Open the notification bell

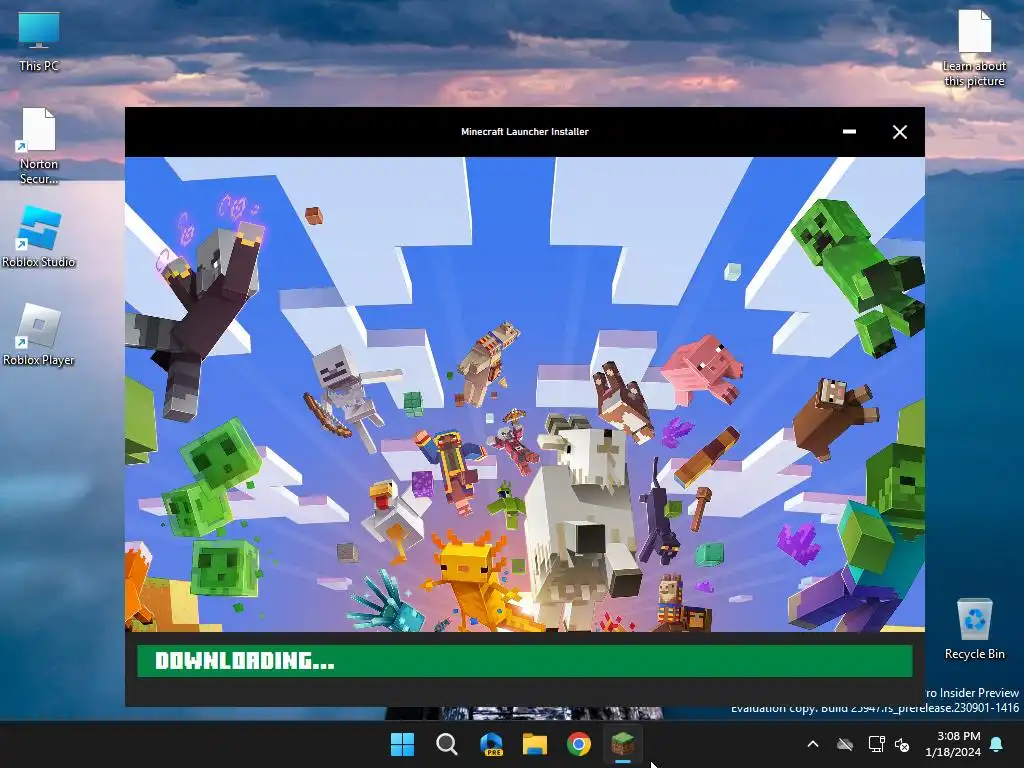click(x=997, y=744)
